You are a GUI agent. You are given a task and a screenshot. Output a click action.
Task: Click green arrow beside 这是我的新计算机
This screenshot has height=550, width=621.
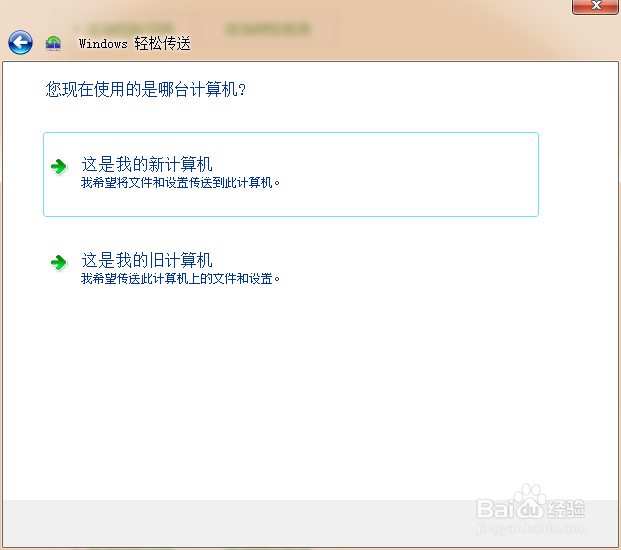(x=59, y=167)
